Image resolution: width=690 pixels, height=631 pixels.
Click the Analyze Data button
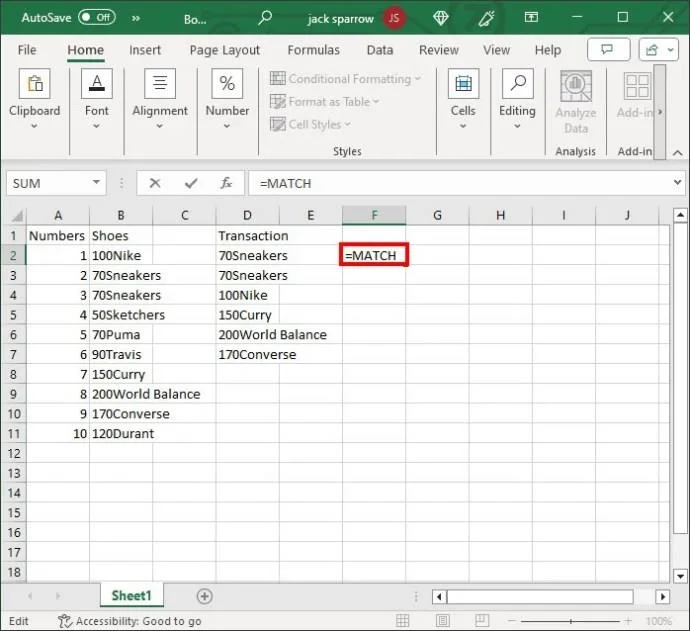576,102
